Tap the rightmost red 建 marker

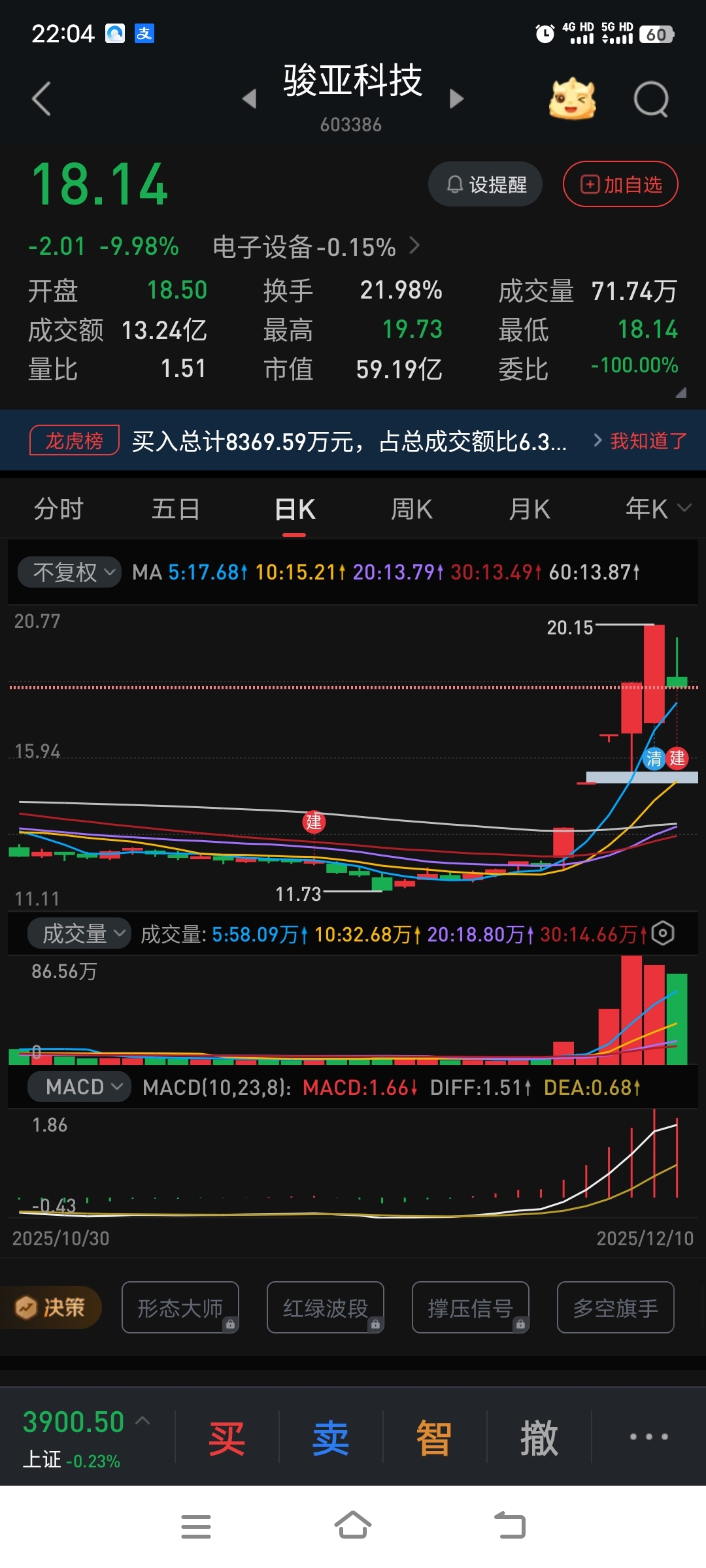677,759
